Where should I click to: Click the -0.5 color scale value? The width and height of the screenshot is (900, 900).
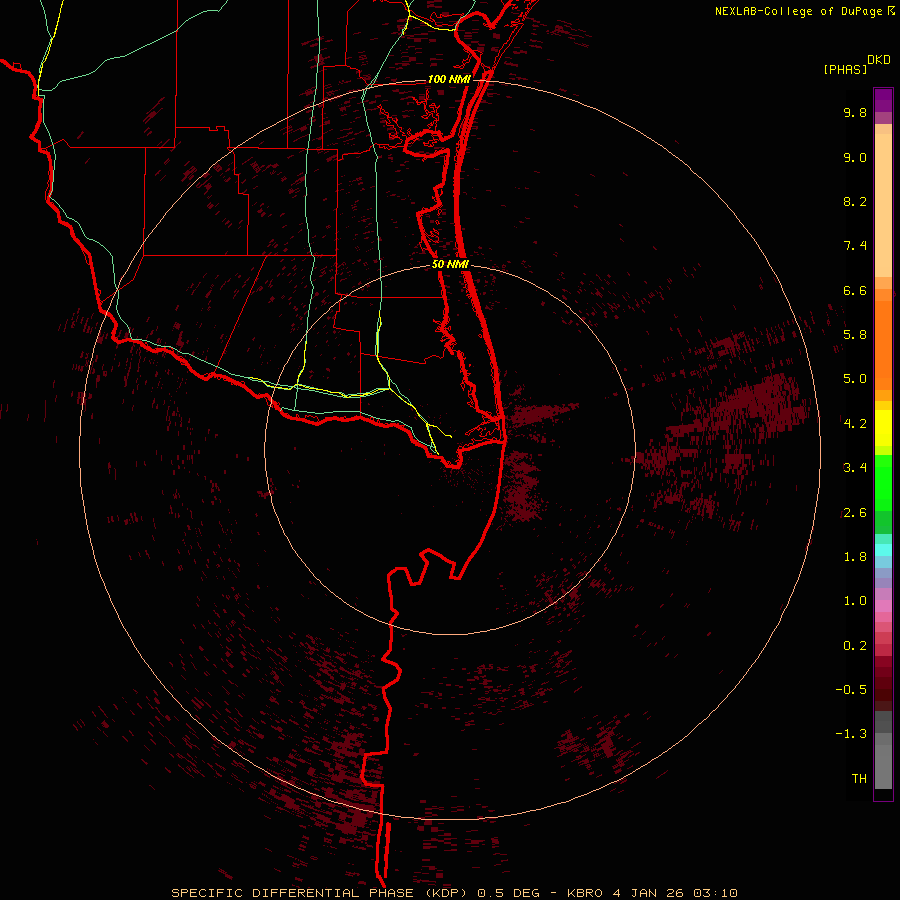851,690
